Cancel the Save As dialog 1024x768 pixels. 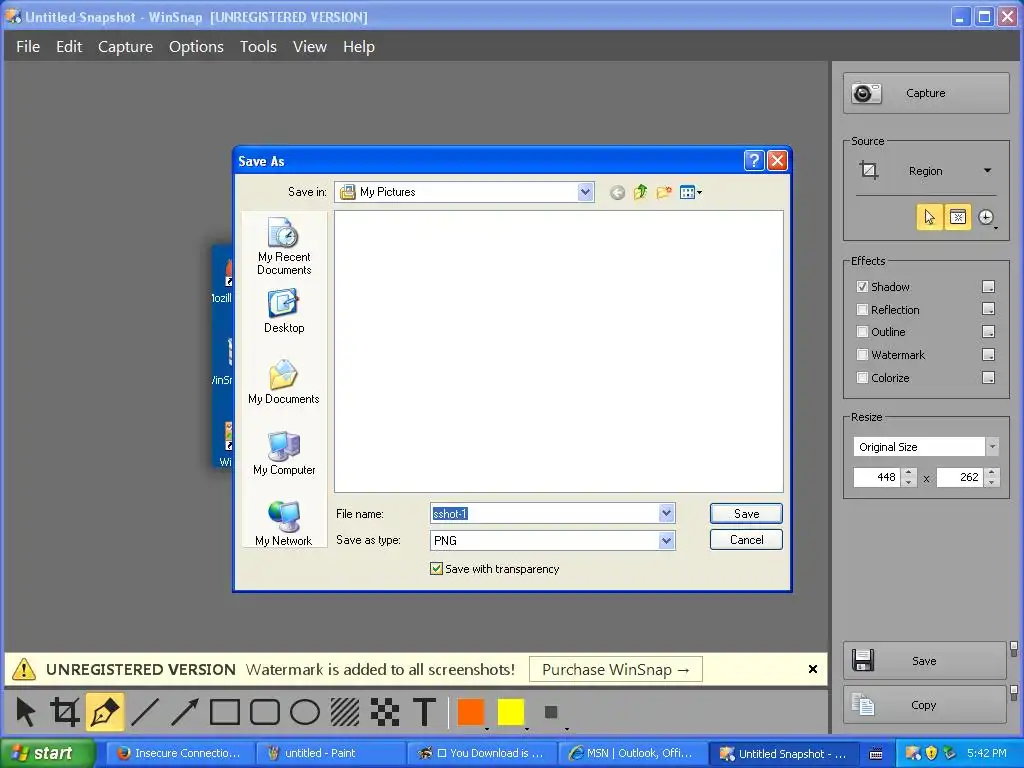point(746,539)
